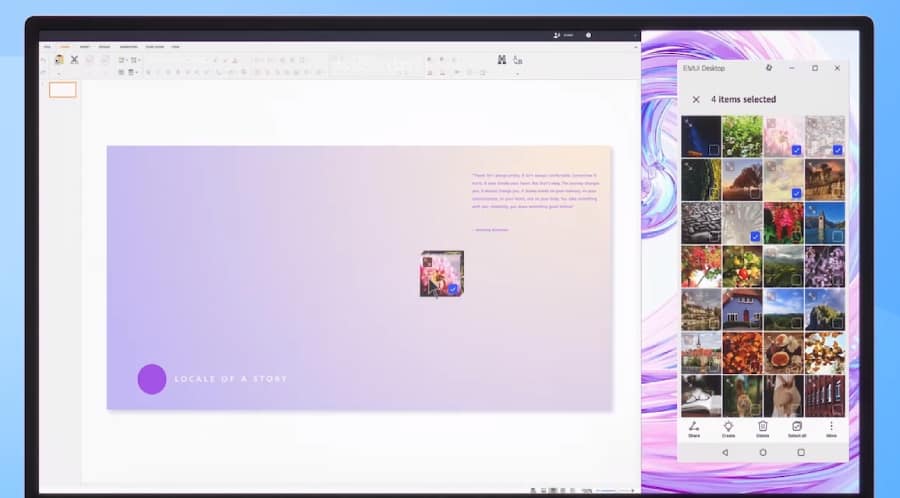Click the blue house photo thumbnail
This screenshot has height=498, width=900.
coord(743,309)
